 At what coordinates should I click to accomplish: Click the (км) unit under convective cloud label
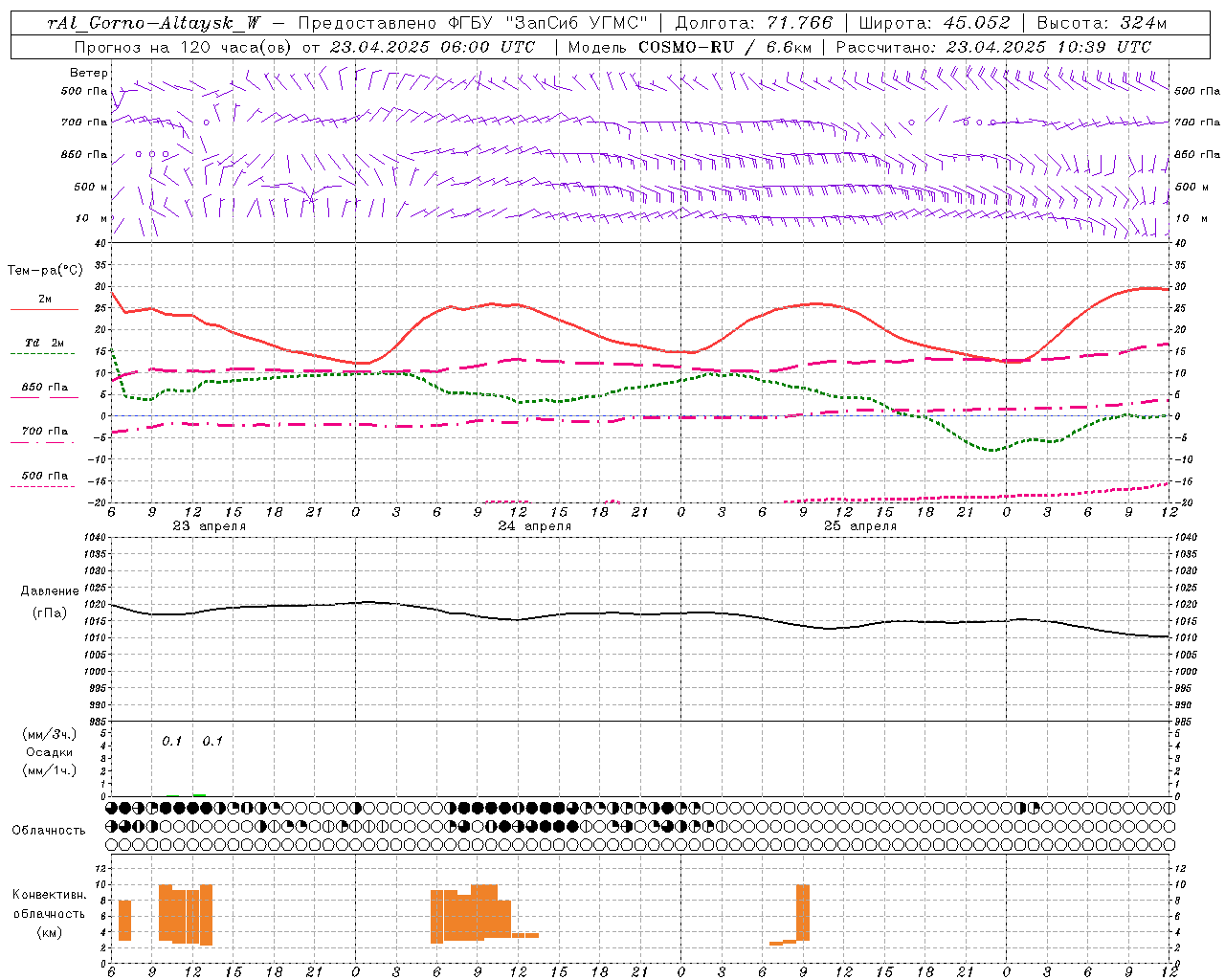(x=49, y=932)
